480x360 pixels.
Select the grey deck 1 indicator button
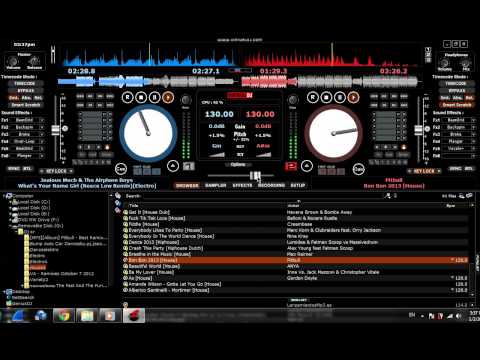coord(189,166)
